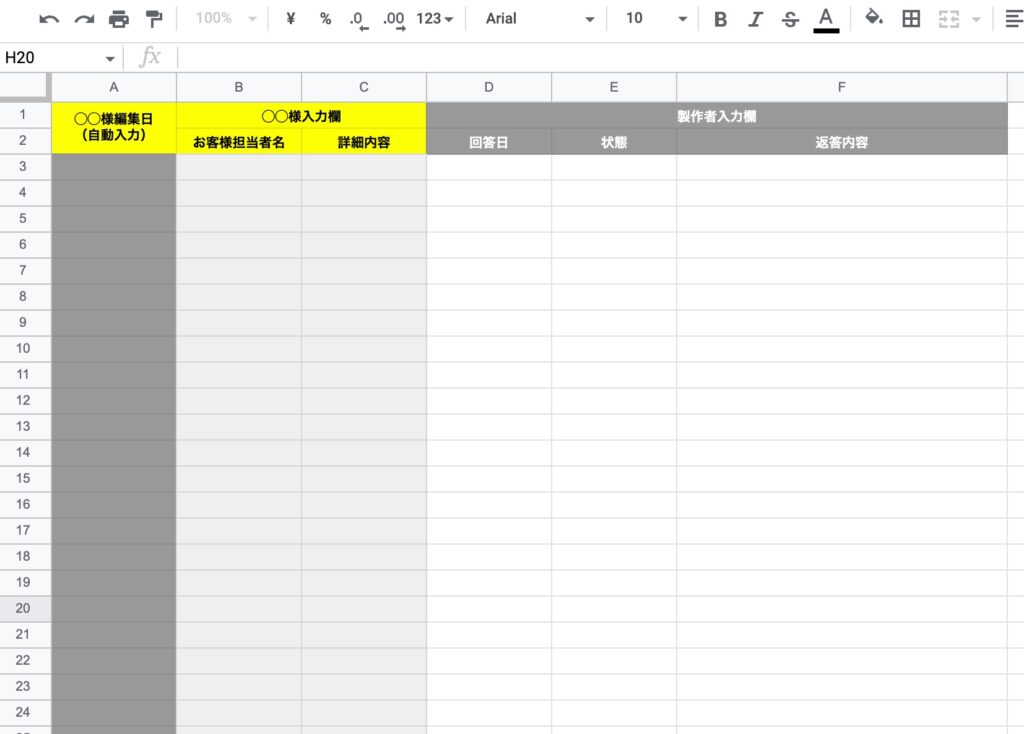The width and height of the screenshot is (1024, 734).
Task: Click inside the fx formula bar
Action: (x=600, y=57)
